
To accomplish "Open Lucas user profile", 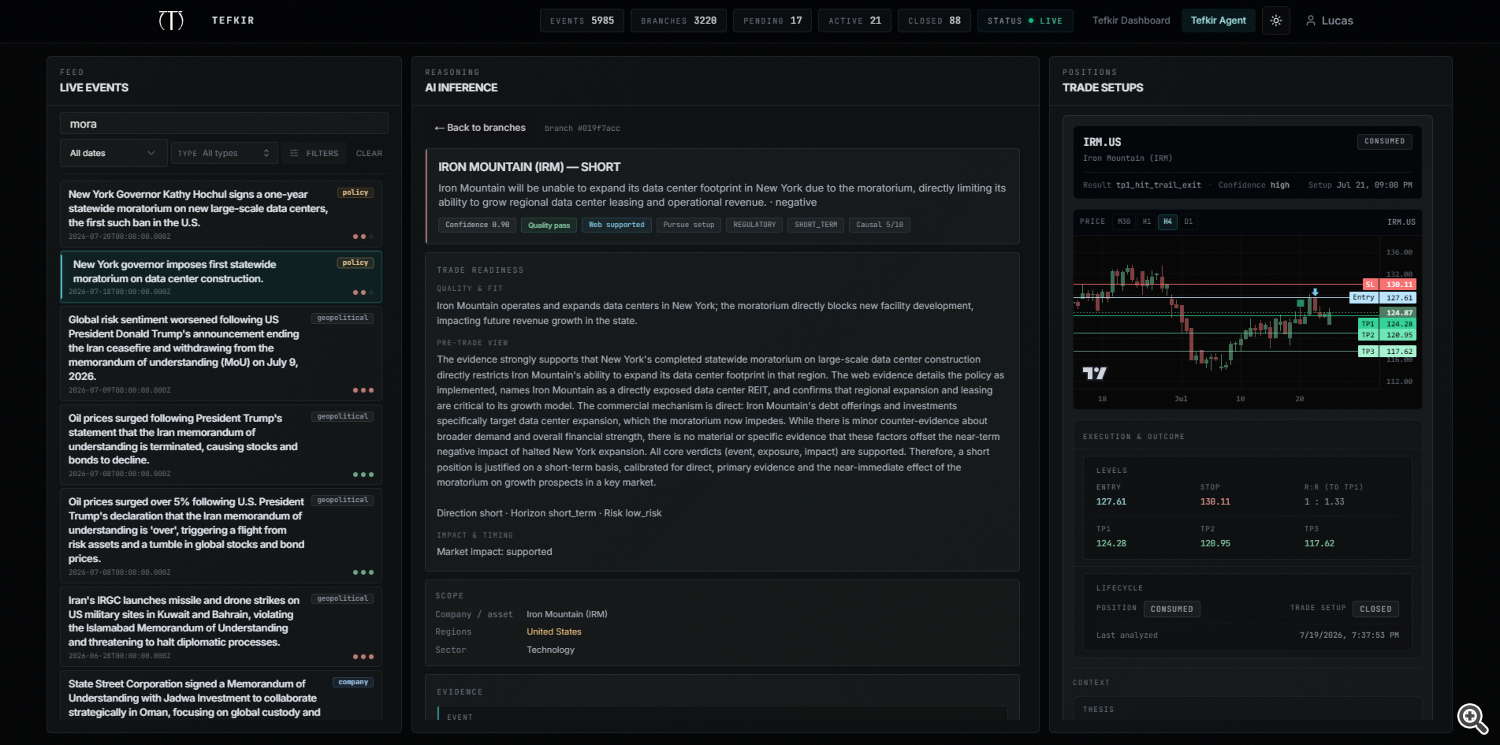I will point(1330,20).
